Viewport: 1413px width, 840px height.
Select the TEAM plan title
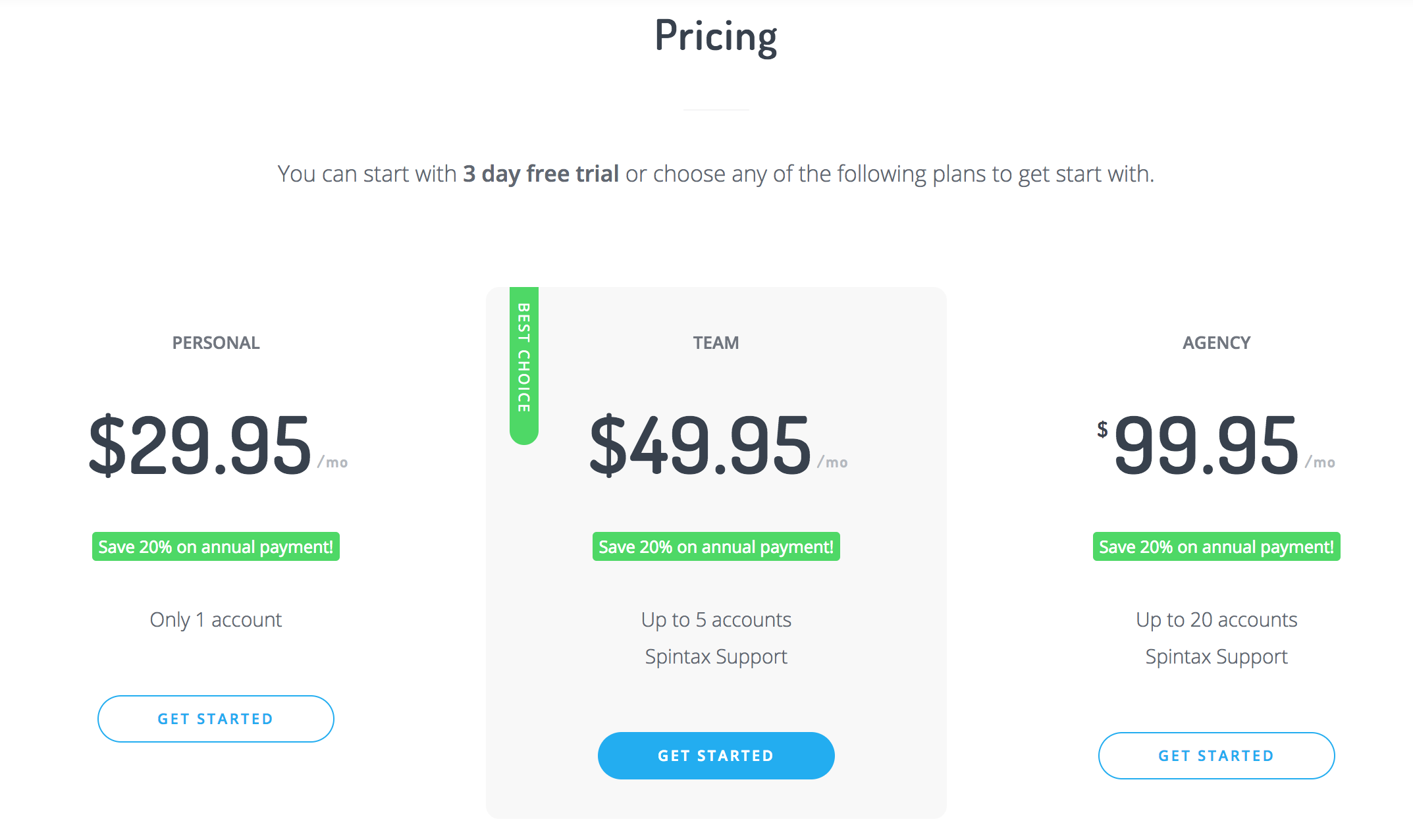716,343
